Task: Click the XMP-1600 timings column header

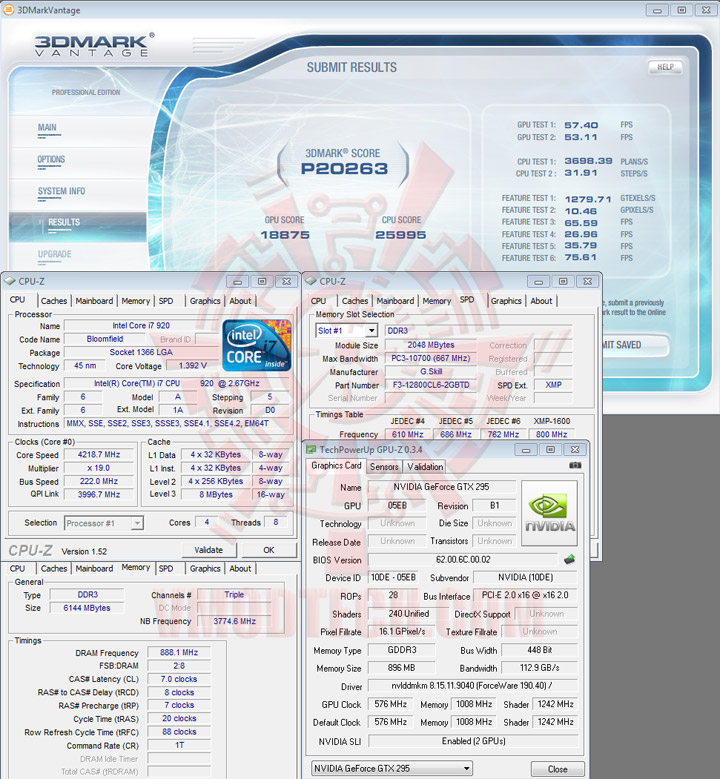Action: click(552, 421)
